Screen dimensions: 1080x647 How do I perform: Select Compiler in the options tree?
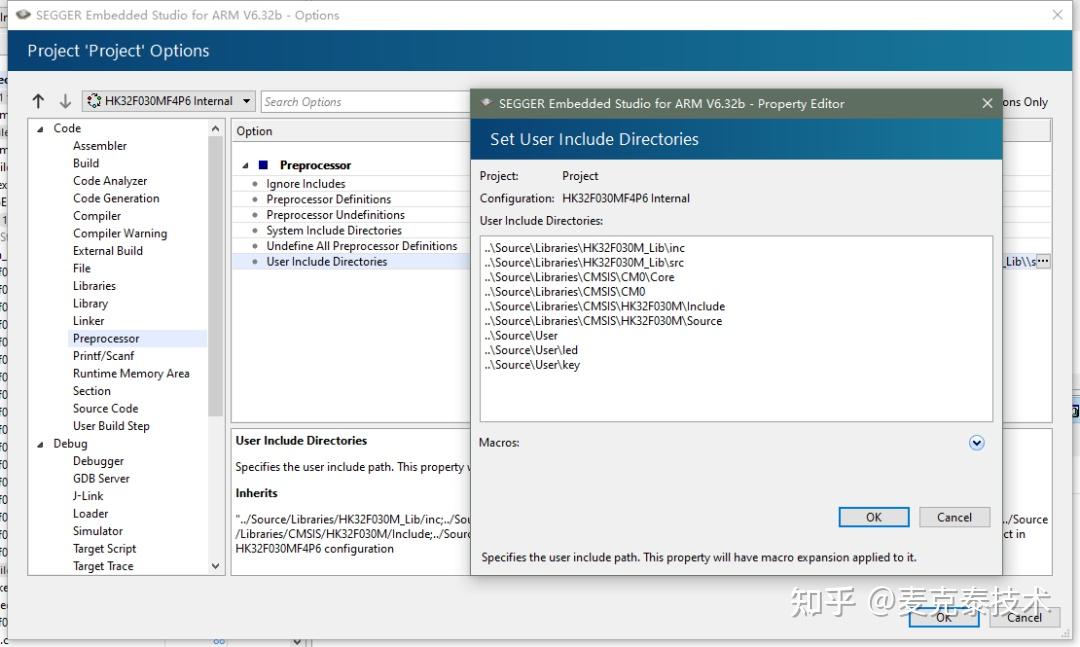(x=97, y=216)
